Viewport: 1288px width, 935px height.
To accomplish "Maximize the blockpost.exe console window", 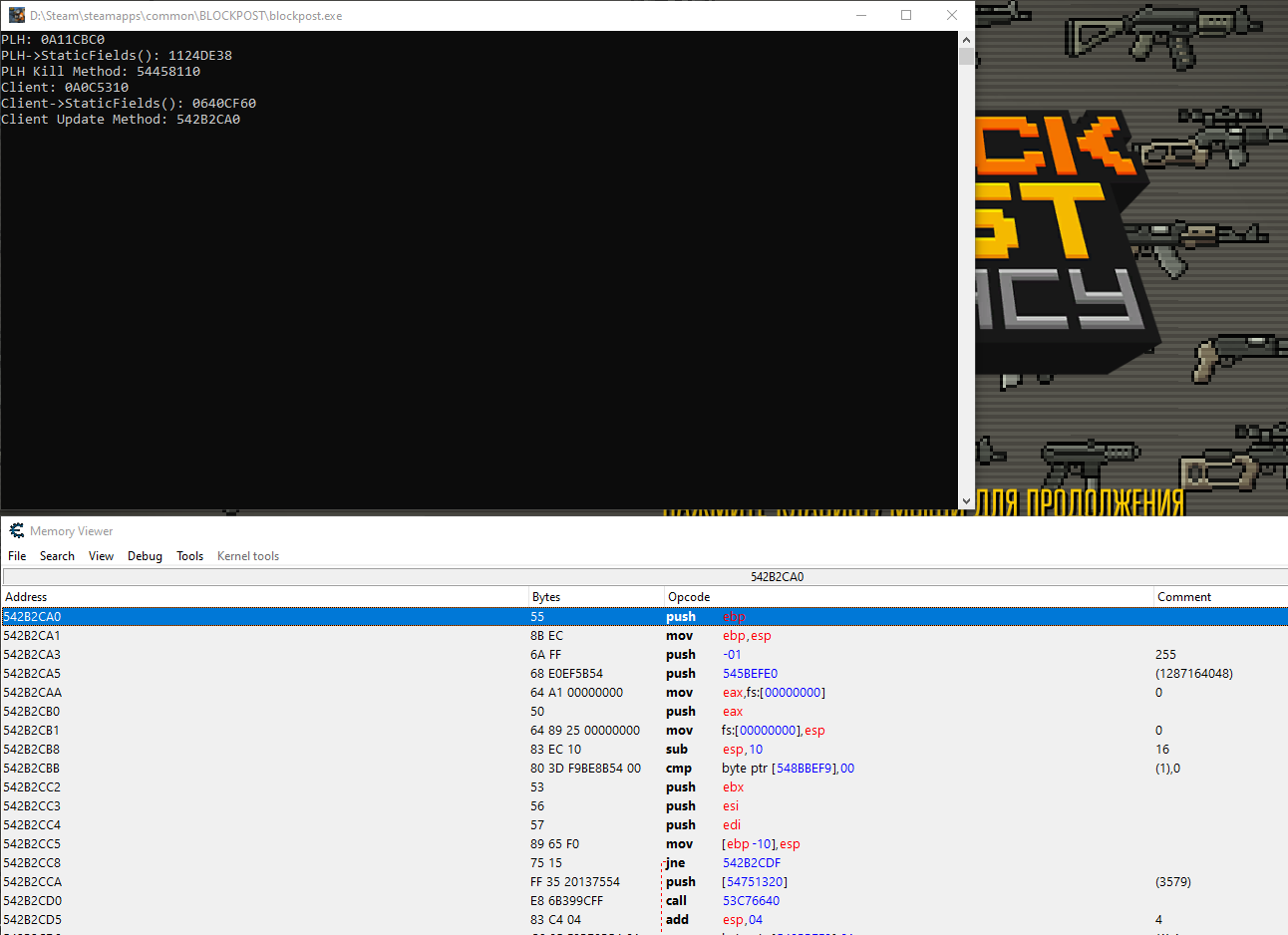I will click(906, 15).
